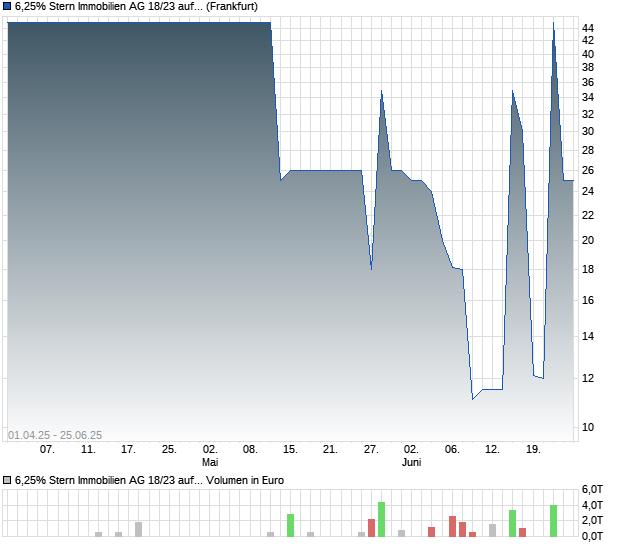
Task: Click the Stern Immobilien AG chart title
Action: (x=136, y=6)
